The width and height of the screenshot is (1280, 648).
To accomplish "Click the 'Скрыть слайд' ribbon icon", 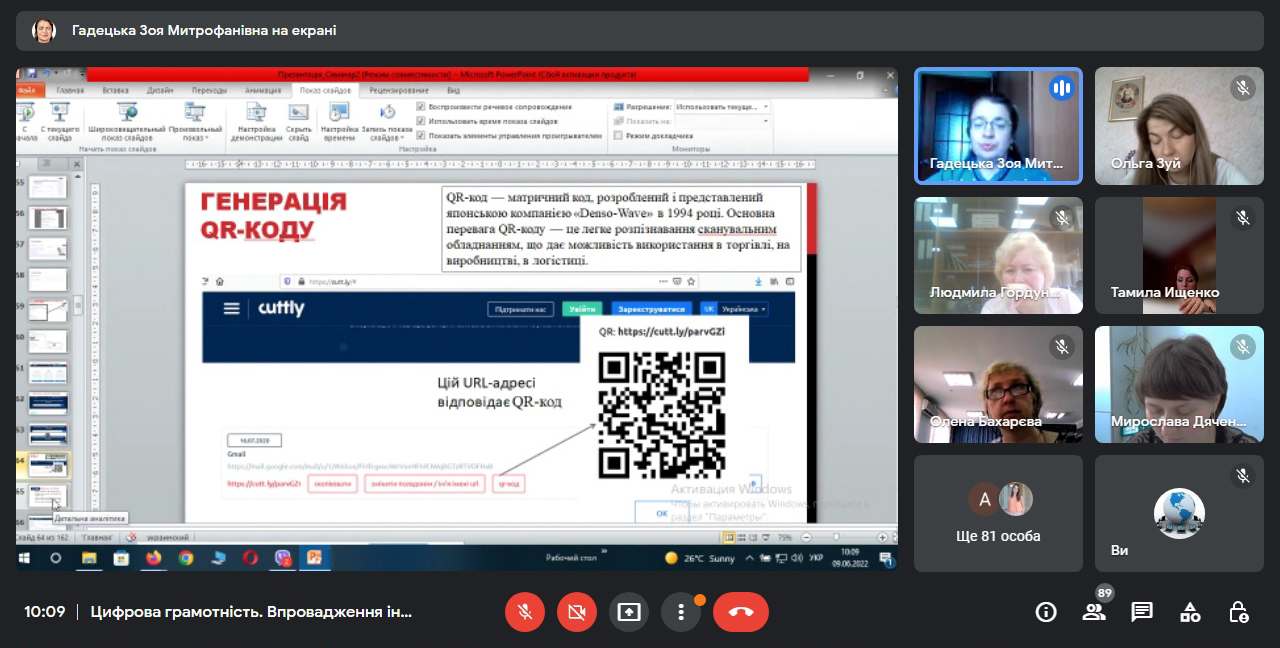I will [299, 122].
